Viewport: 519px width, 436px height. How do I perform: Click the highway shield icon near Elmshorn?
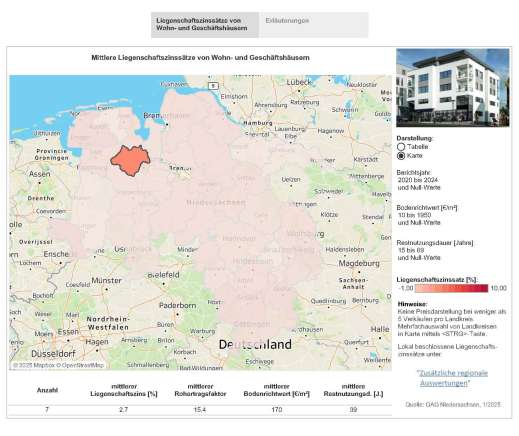click(x=213, y=86)
